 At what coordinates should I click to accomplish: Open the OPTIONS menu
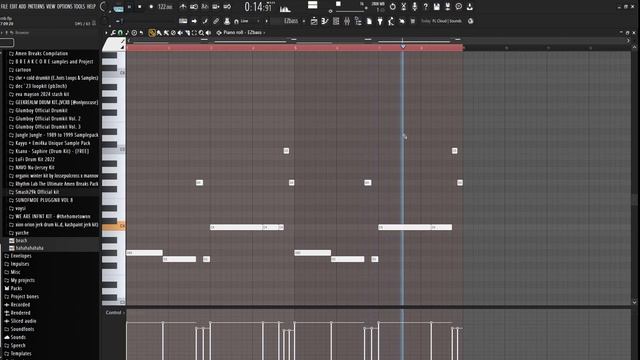click(64, 6)
